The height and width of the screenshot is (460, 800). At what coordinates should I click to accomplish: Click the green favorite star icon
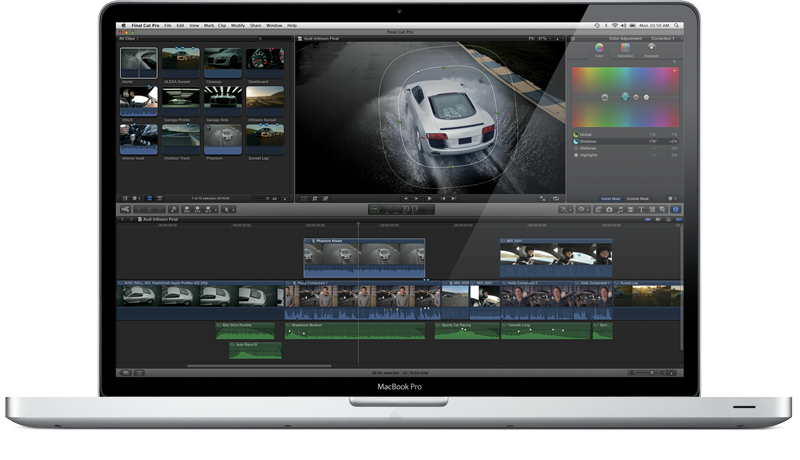pos(138,210)
